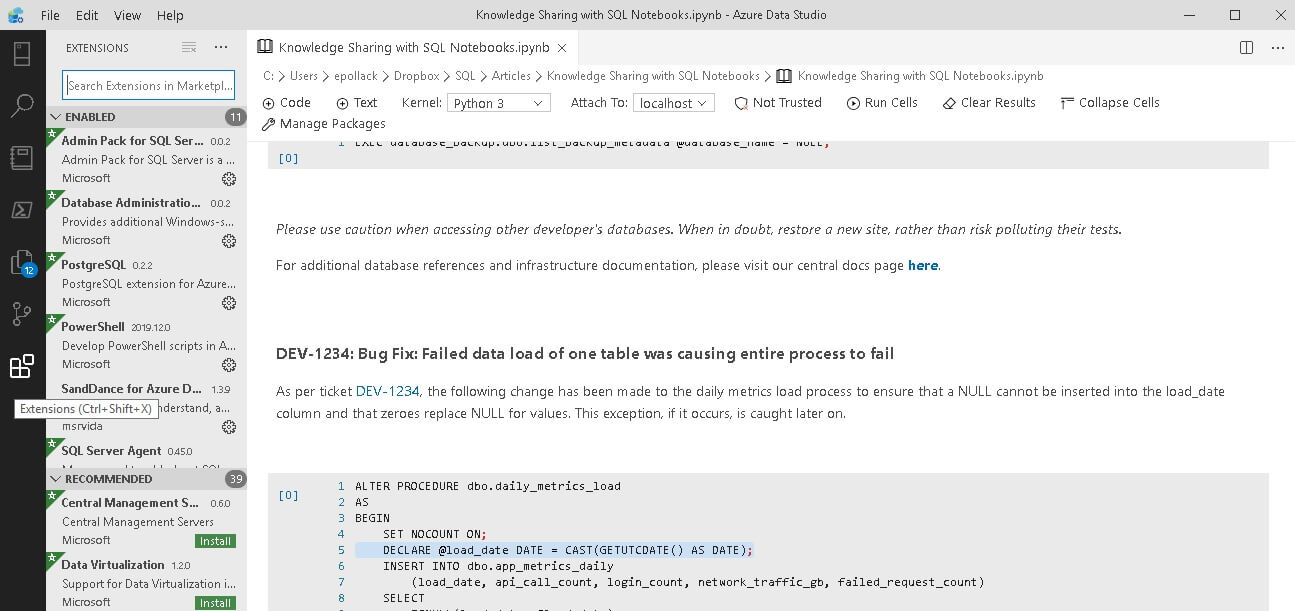
Task: Click the DECLARE @load_date code line
Action: click(x=568, y=550)
